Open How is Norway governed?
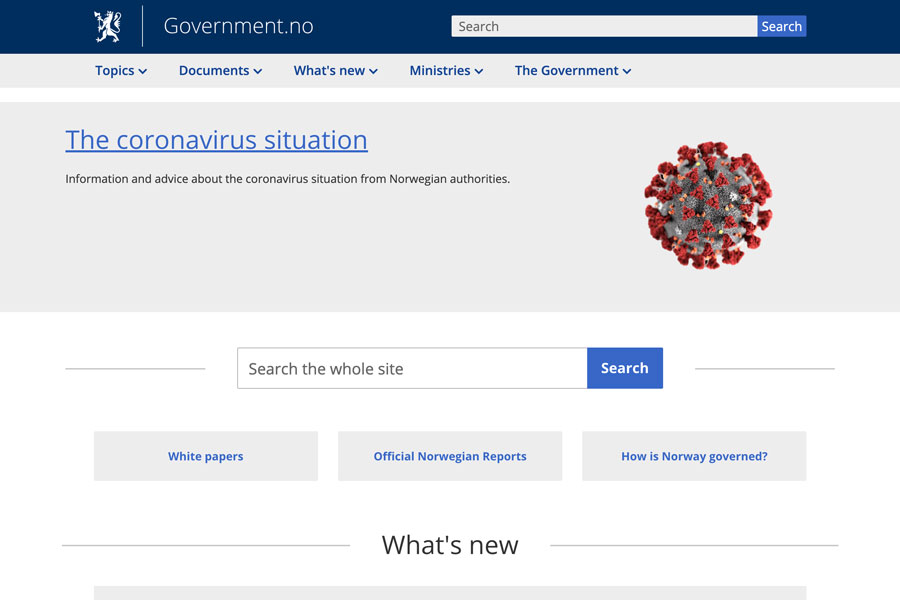This screenshot has width=900, height=600. click(694, 456)
